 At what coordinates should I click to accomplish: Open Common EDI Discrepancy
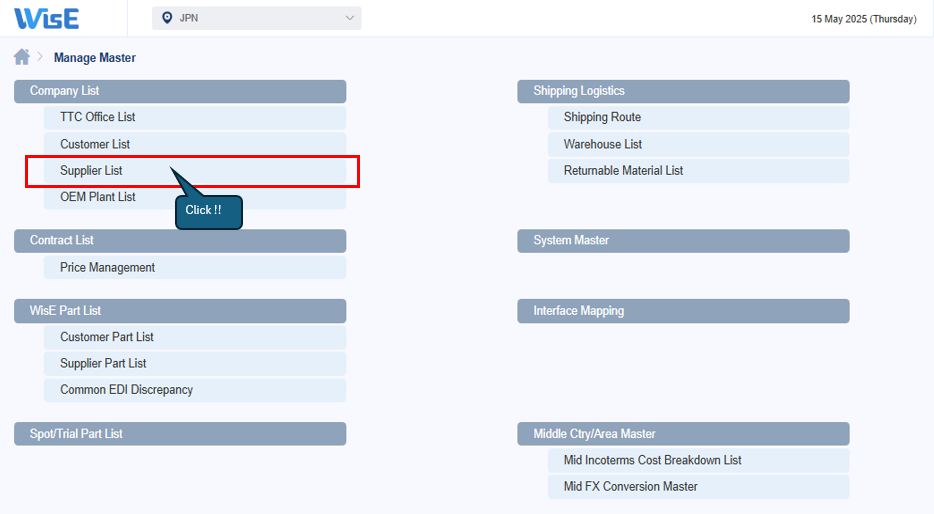tap(126, 390)
